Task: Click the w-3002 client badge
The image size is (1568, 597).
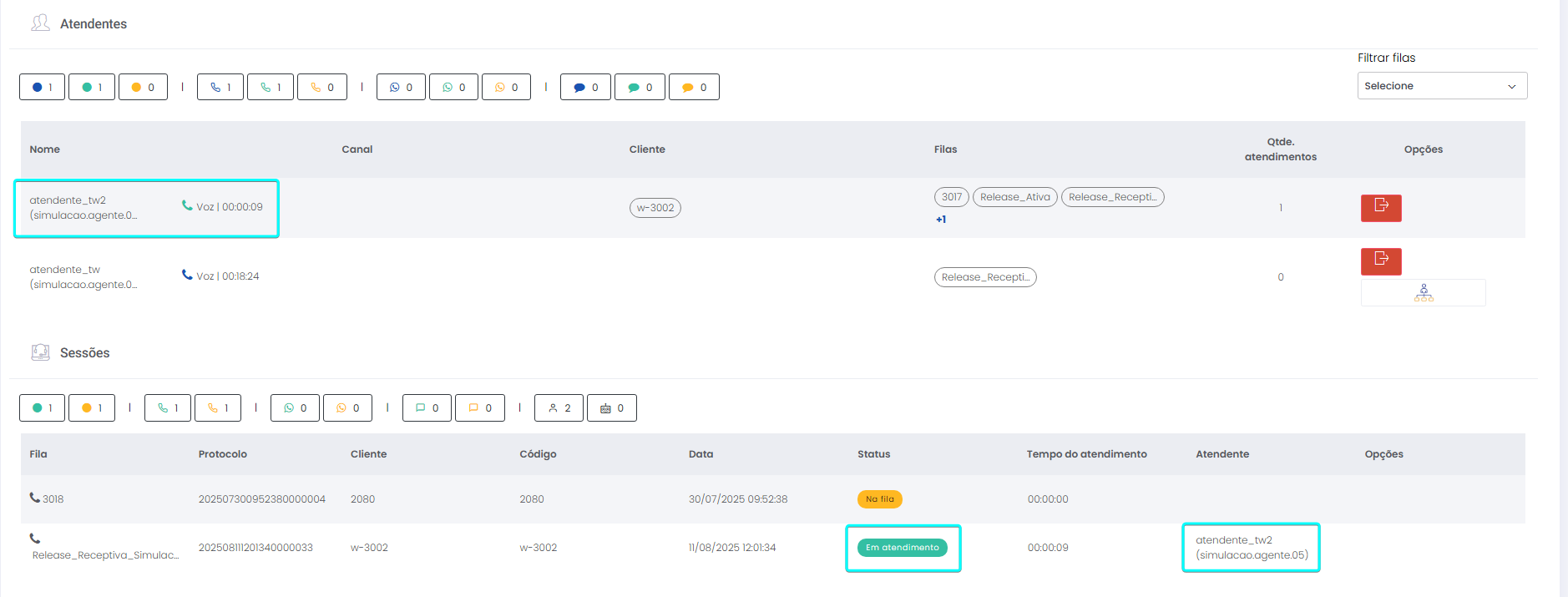Action: (x=655, y=208)
